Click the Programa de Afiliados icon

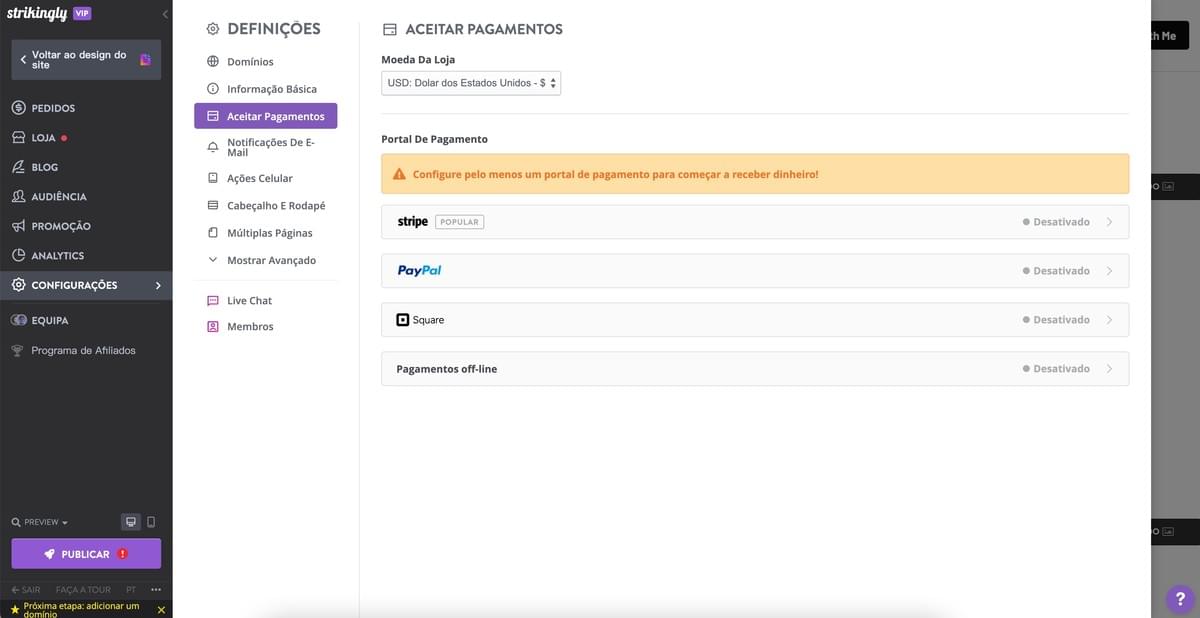pyautogui.click(x=18, y=350)
